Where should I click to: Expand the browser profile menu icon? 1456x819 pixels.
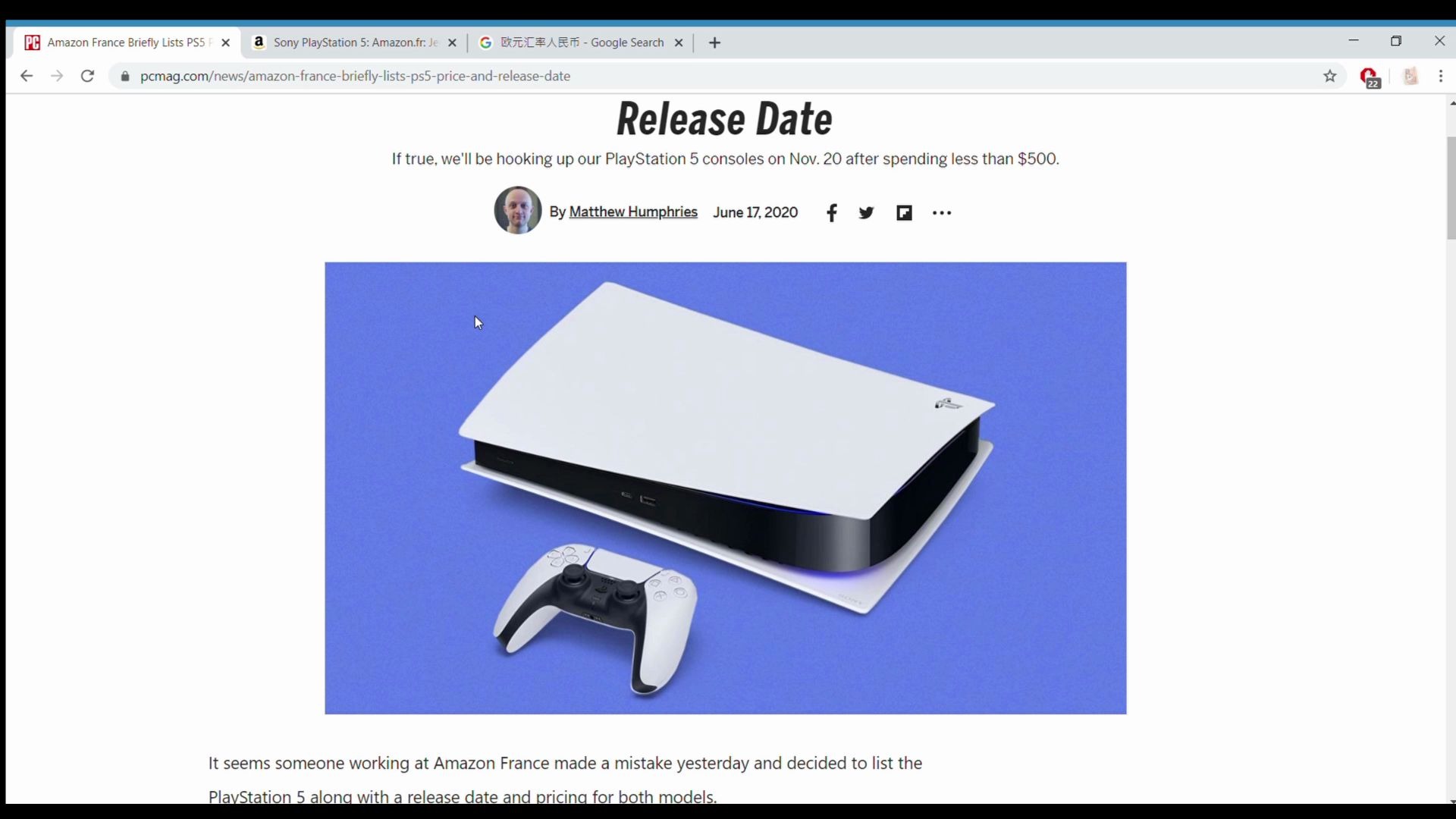tap(1410, 75)
